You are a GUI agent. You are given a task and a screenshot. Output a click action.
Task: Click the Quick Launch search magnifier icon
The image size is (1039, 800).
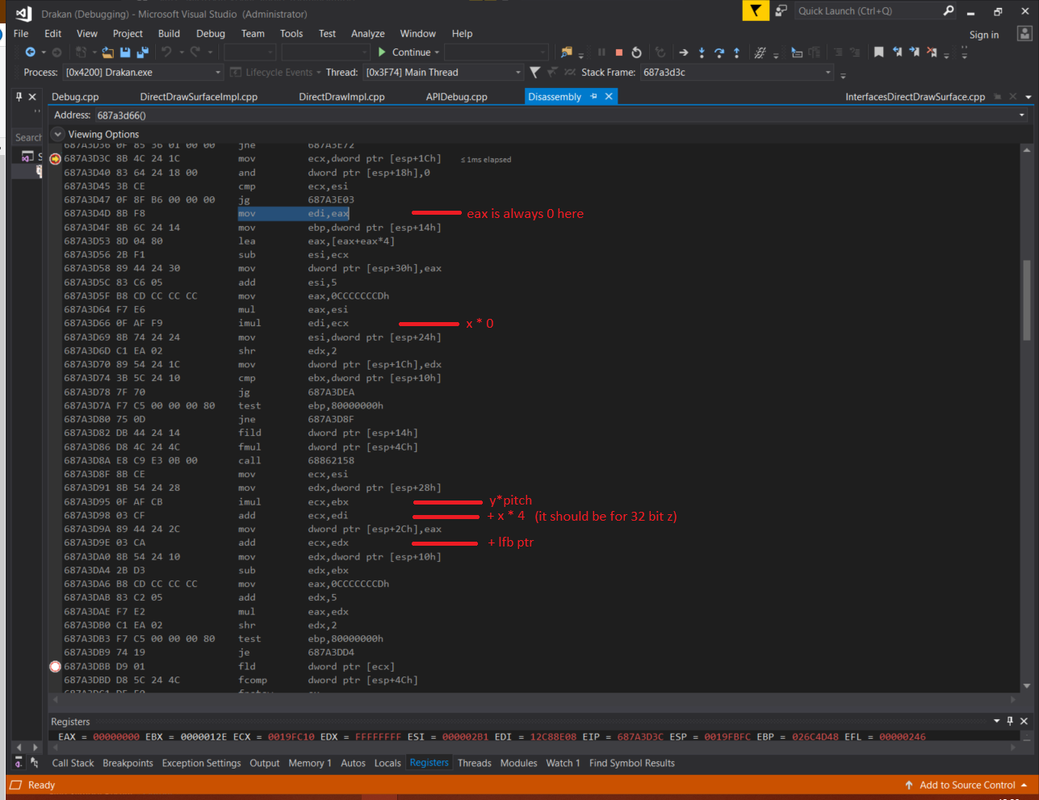coord(948,11)
